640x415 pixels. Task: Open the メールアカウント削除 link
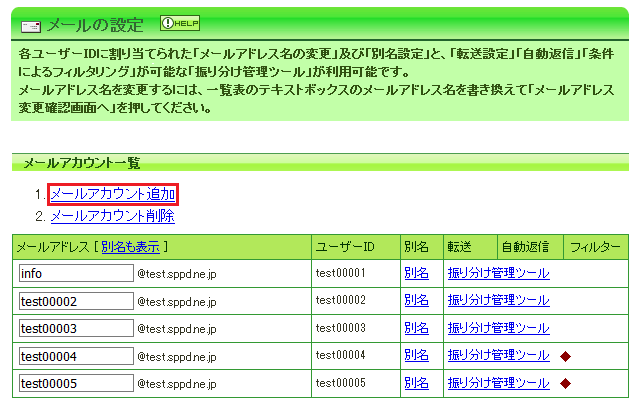(x=112, y=216)
